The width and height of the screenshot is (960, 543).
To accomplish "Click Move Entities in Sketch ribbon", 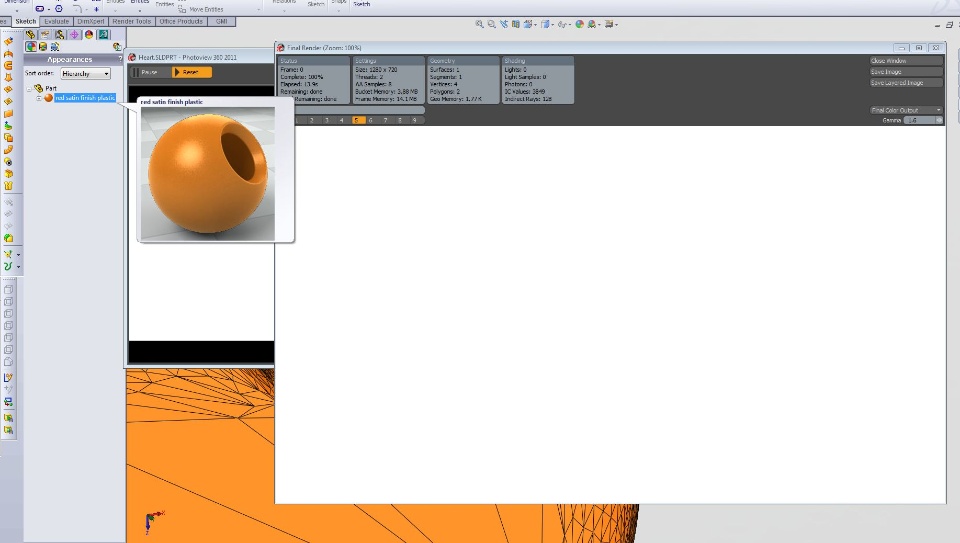I will pyautogui.click(x=201, y=9).
